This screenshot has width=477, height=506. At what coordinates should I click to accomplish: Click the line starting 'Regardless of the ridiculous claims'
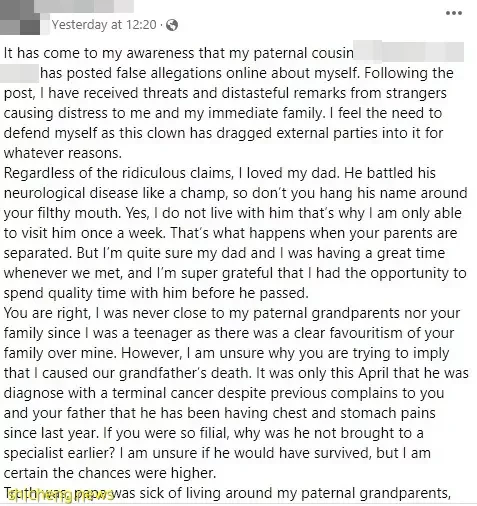pos(220,173)
